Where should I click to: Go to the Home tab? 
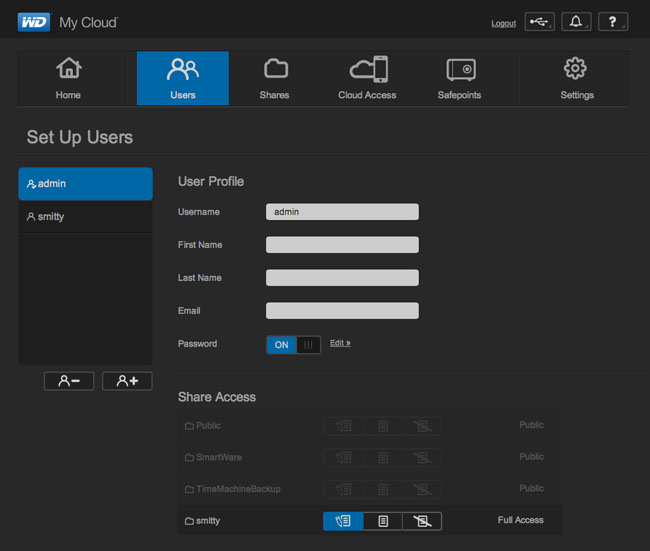click(68, 78)
